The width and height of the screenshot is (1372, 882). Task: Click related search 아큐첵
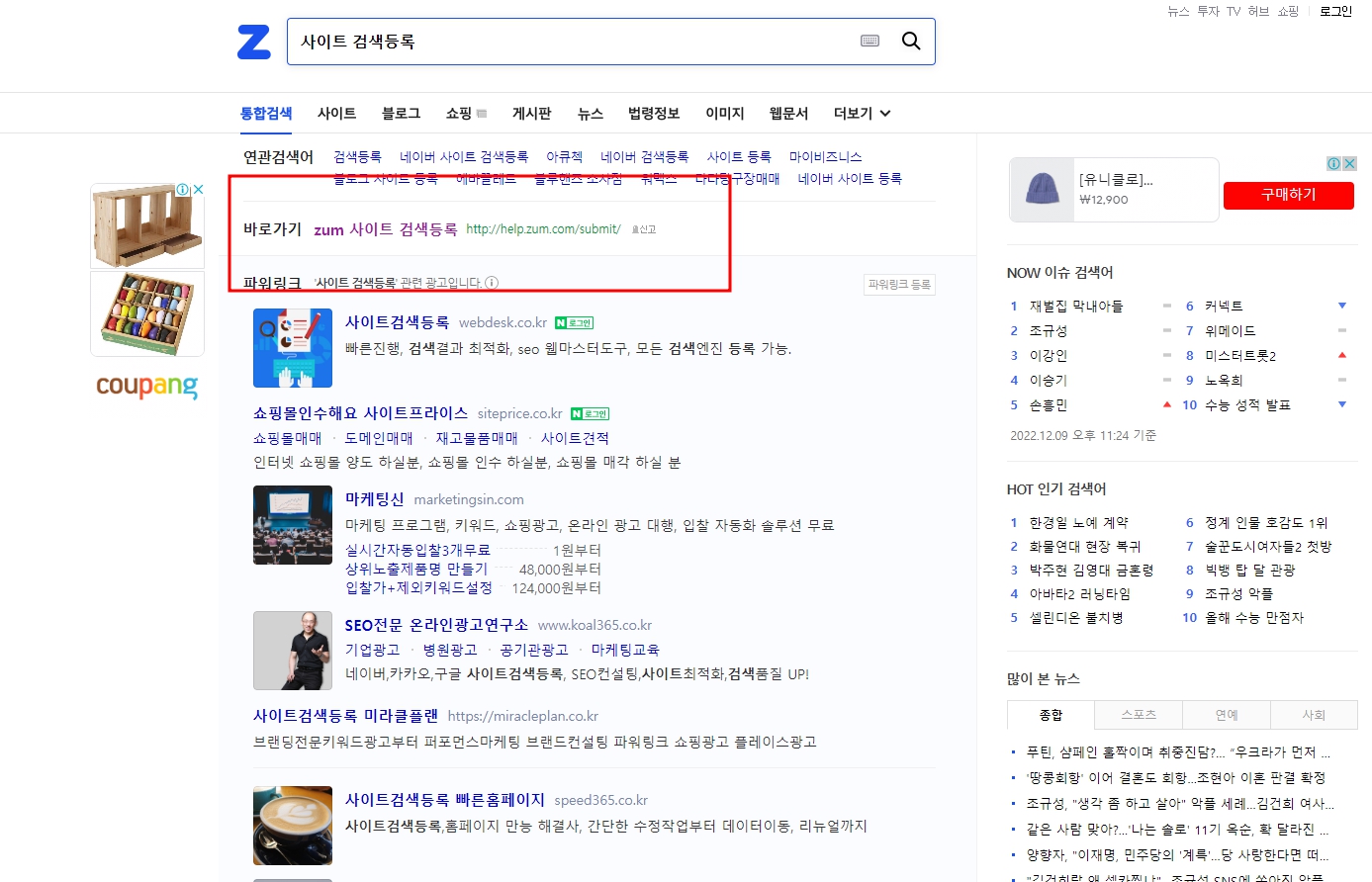point(565,157)
